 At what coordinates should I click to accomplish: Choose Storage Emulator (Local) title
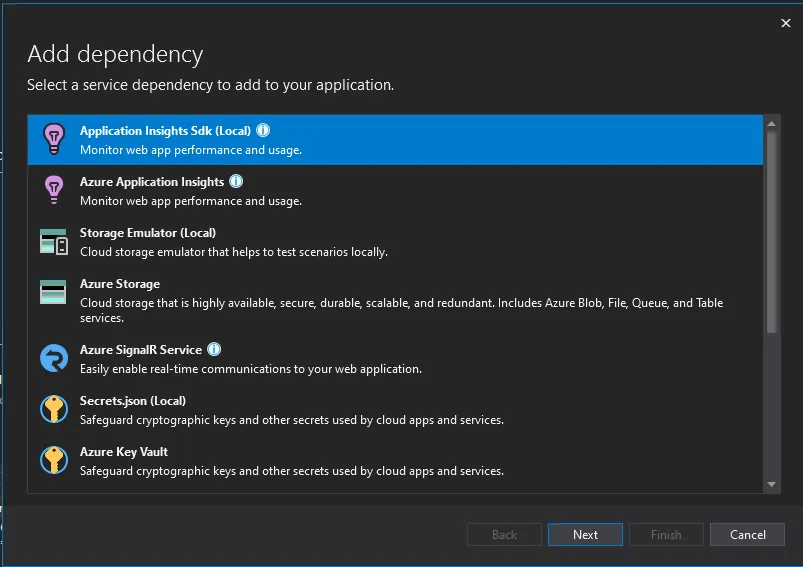coord(148,233)
